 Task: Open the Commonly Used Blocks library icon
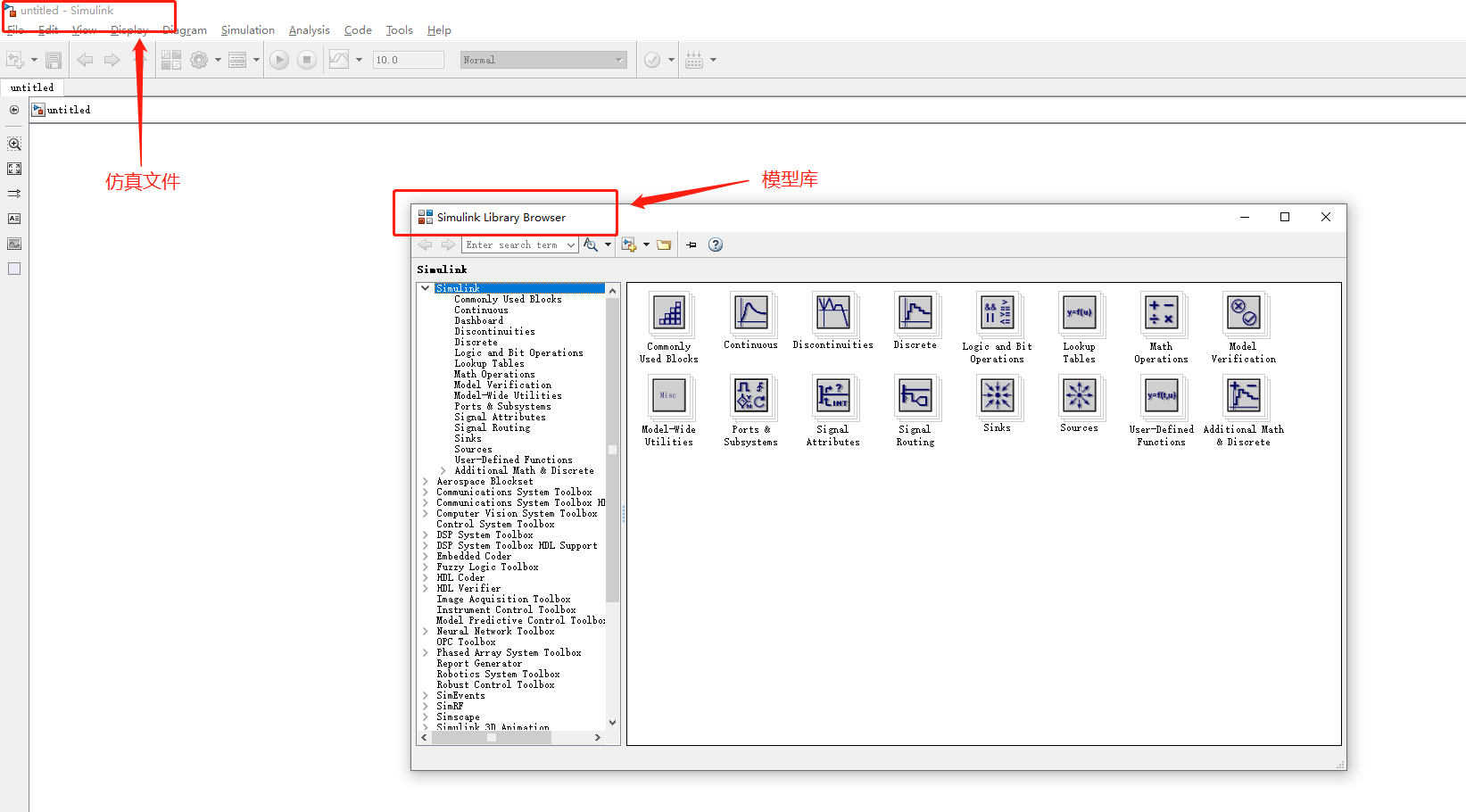(x=669, y=313)
